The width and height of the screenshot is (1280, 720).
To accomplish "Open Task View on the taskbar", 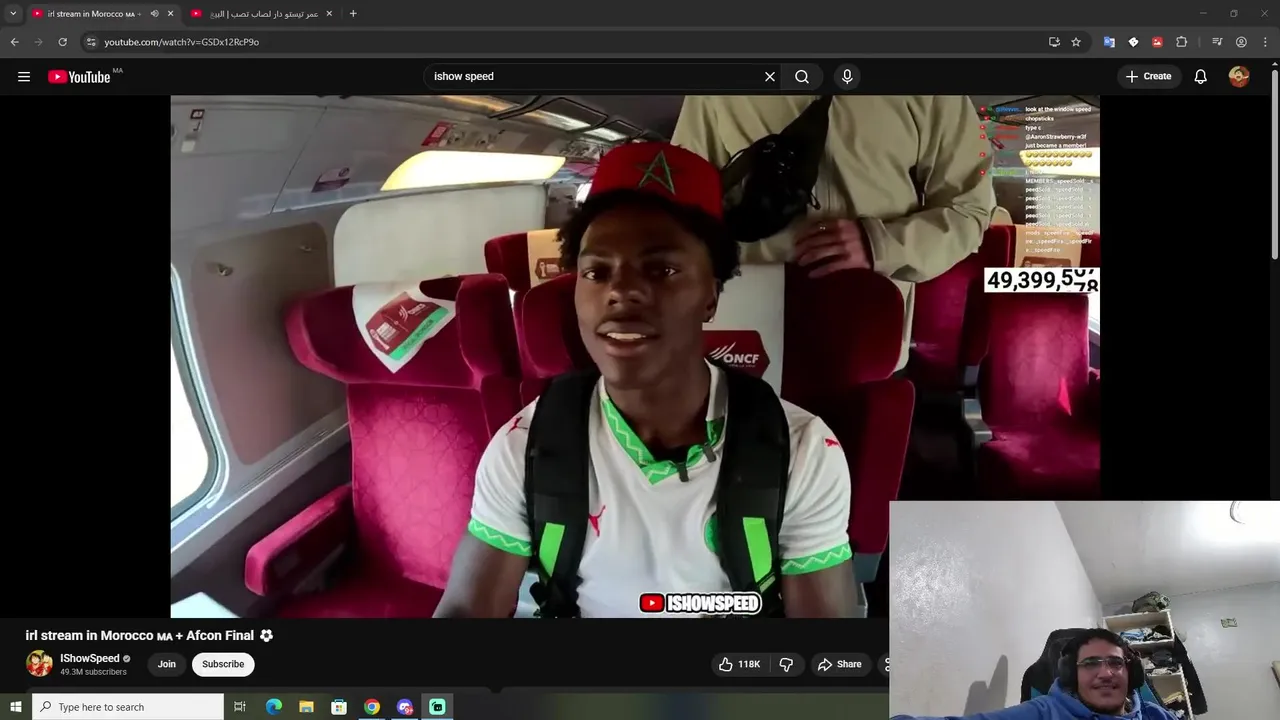I will [x=240, y=707].
